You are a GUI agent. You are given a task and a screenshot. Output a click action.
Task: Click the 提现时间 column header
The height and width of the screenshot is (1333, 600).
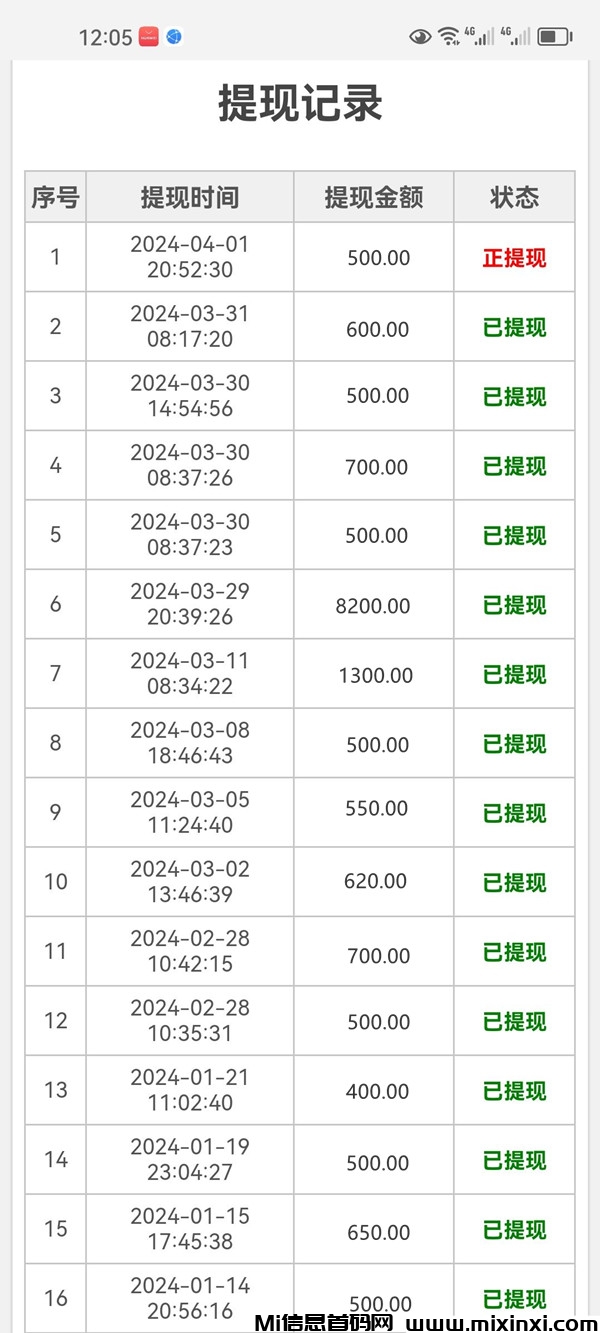point(190,197)
